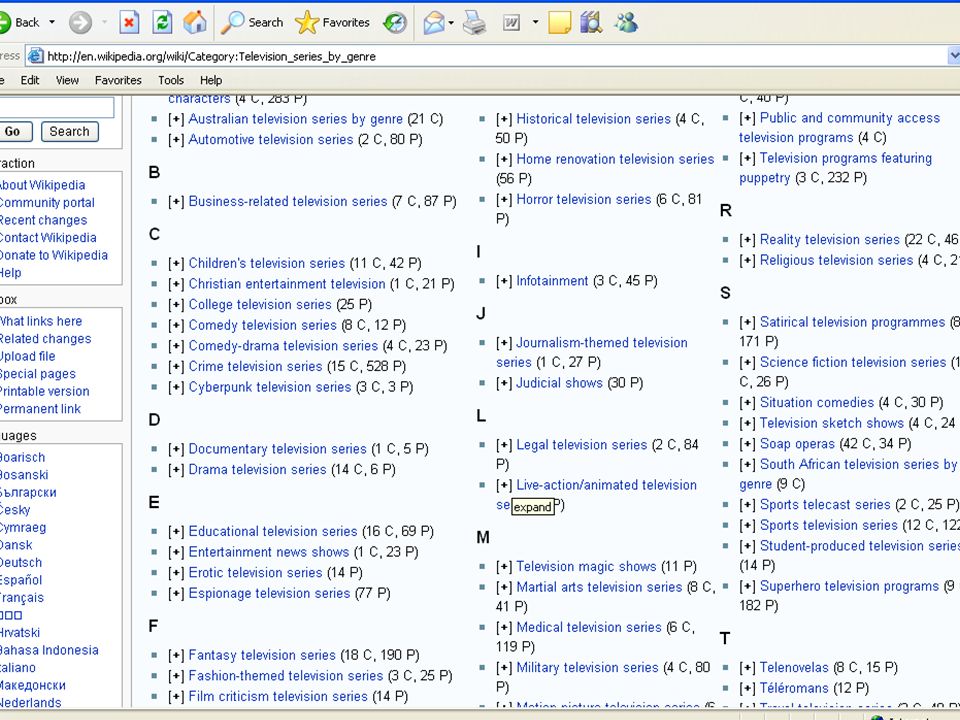Viewport: 960px width, 720px height.
Task: Expand Reality television series category
Action: coord(748,240)
